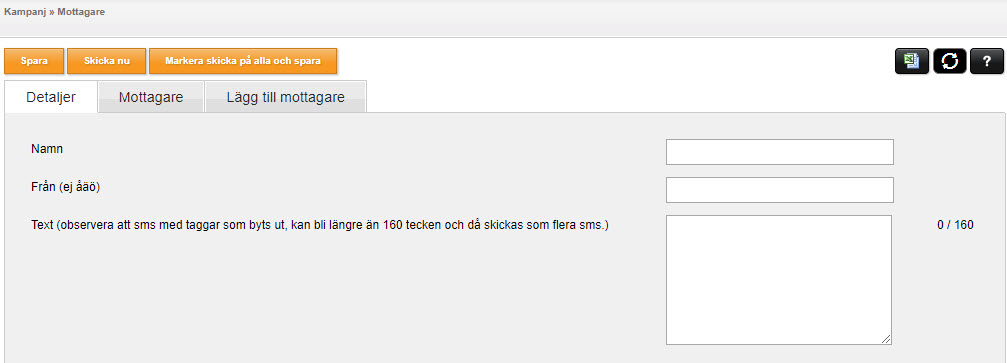Click the Spara button
This screenshot has height=363, width=1007.
34,61
